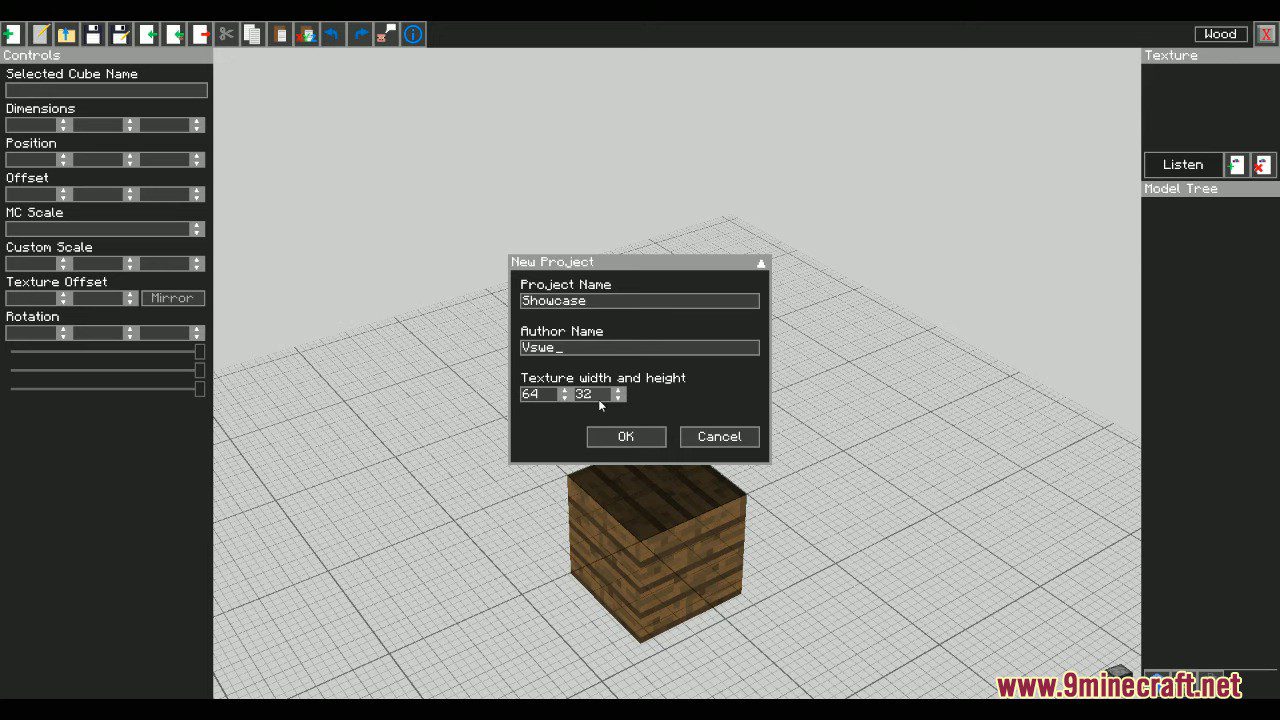This screenshot has width=1280, height=720.
Task: Click the Redo blue arrow icon
Action: pos(360,35)
